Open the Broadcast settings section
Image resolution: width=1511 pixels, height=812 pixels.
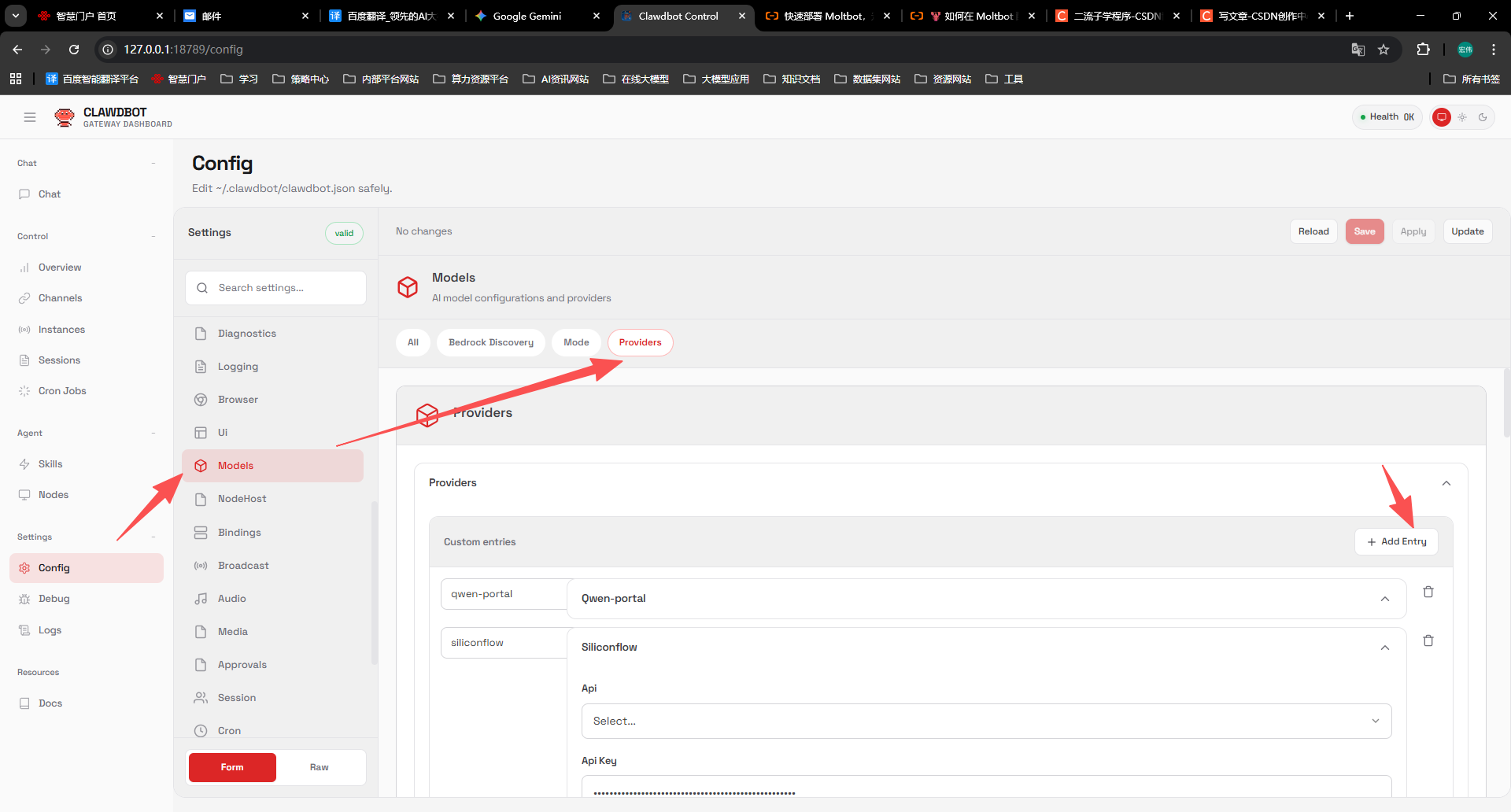pos(244,565)
